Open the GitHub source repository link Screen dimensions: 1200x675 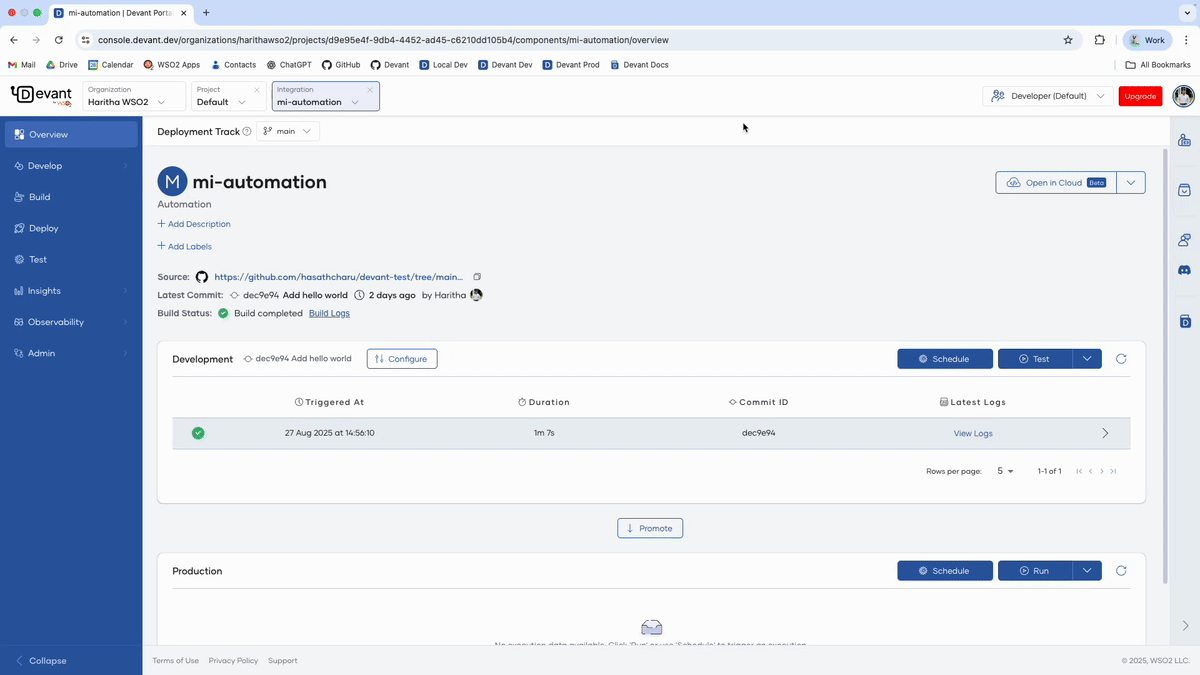[x=339, y=277]
